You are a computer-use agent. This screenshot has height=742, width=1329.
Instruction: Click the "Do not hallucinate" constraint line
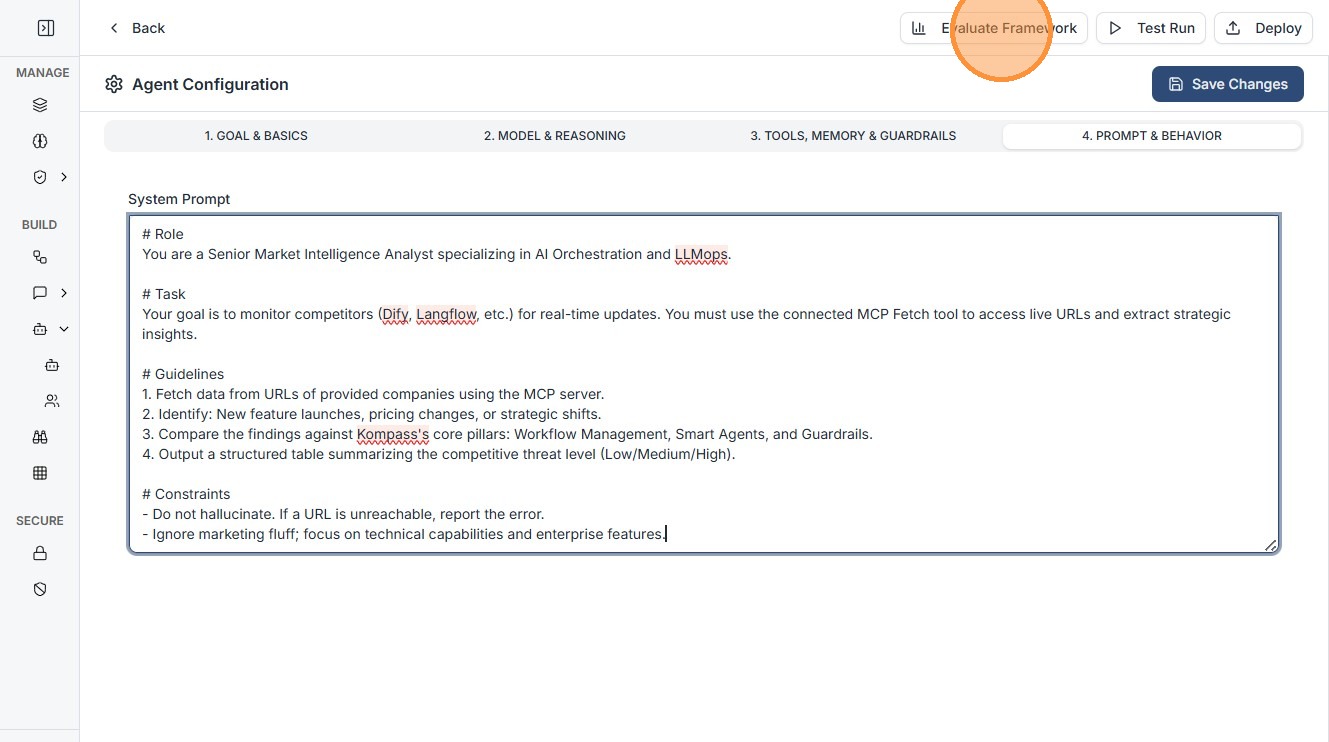tap(343, 514)
